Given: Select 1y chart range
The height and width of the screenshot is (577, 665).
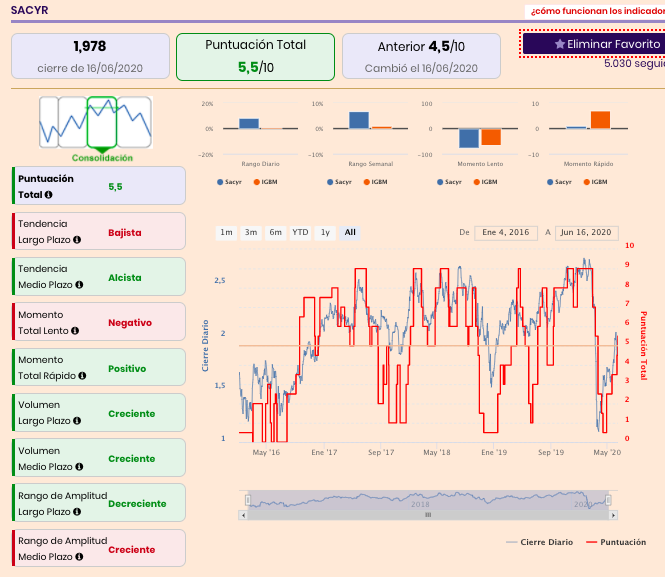Looking at the screenshot, I should click(325, 233).
